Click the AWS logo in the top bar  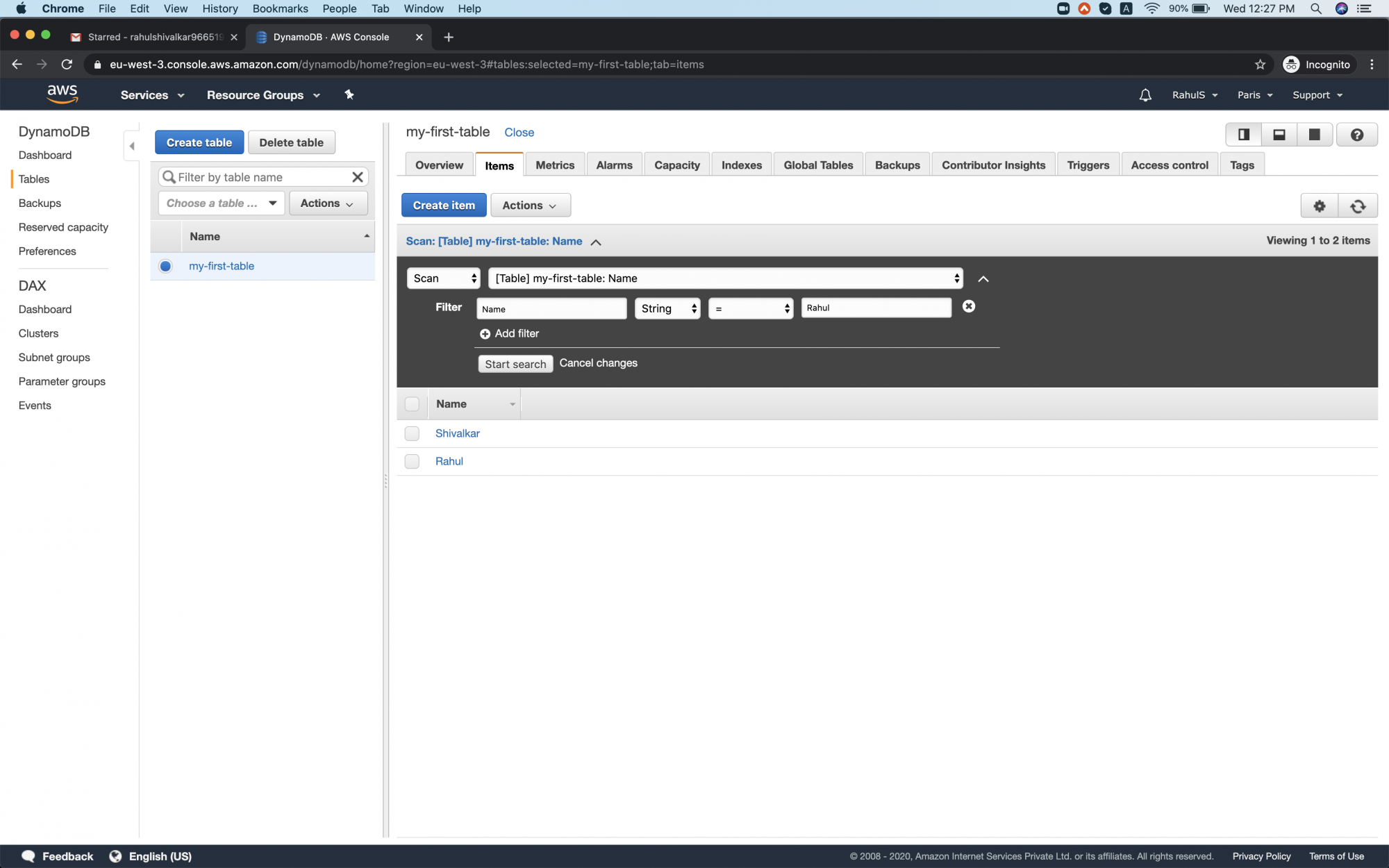click(63, 94)
